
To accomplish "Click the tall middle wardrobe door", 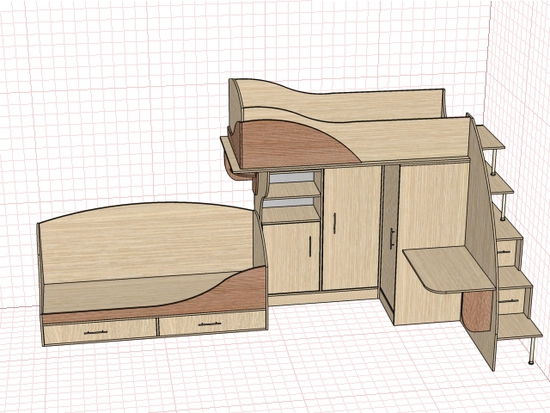I will pos(351,228).
